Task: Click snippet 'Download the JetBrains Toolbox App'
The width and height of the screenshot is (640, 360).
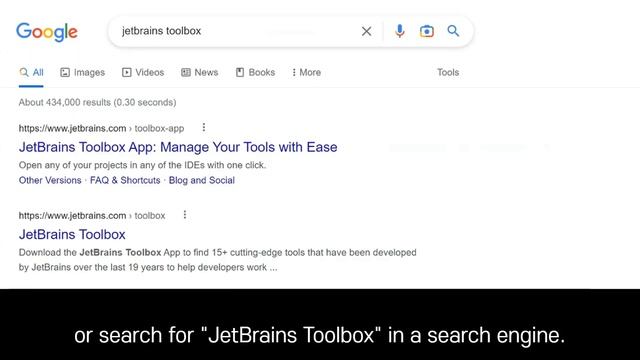Action: pyautogui.click(x=218, y=260)
